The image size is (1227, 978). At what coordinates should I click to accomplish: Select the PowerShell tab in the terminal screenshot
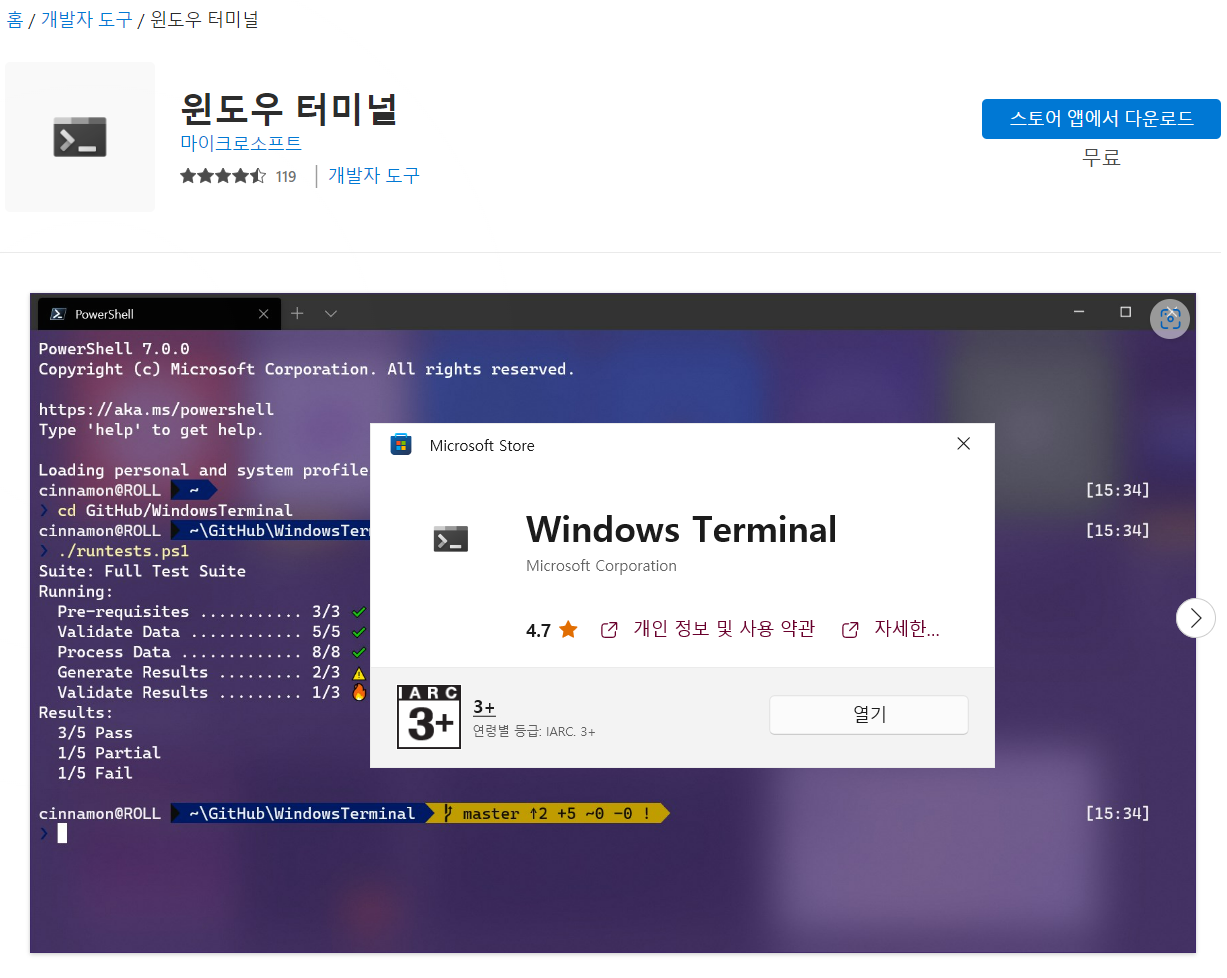(x=160, y=314)
